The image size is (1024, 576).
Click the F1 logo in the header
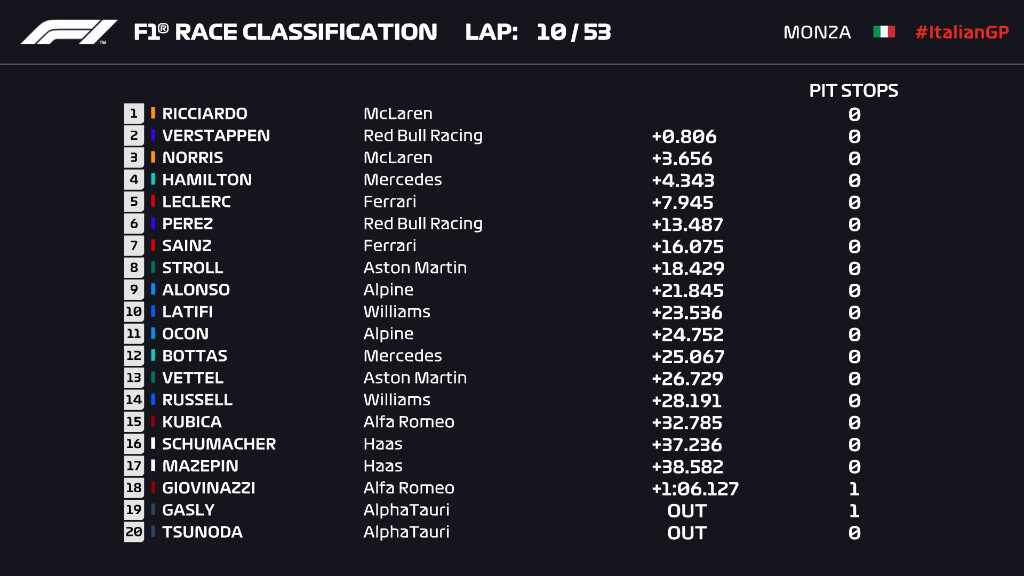pyautogui.click(x=69, y=32)
